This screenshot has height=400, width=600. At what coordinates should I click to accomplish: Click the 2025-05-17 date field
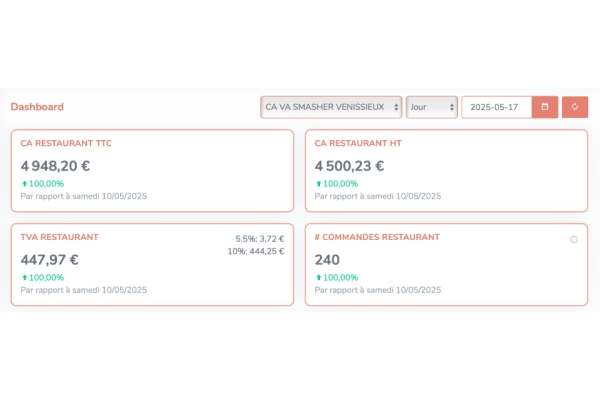point(495,107)
